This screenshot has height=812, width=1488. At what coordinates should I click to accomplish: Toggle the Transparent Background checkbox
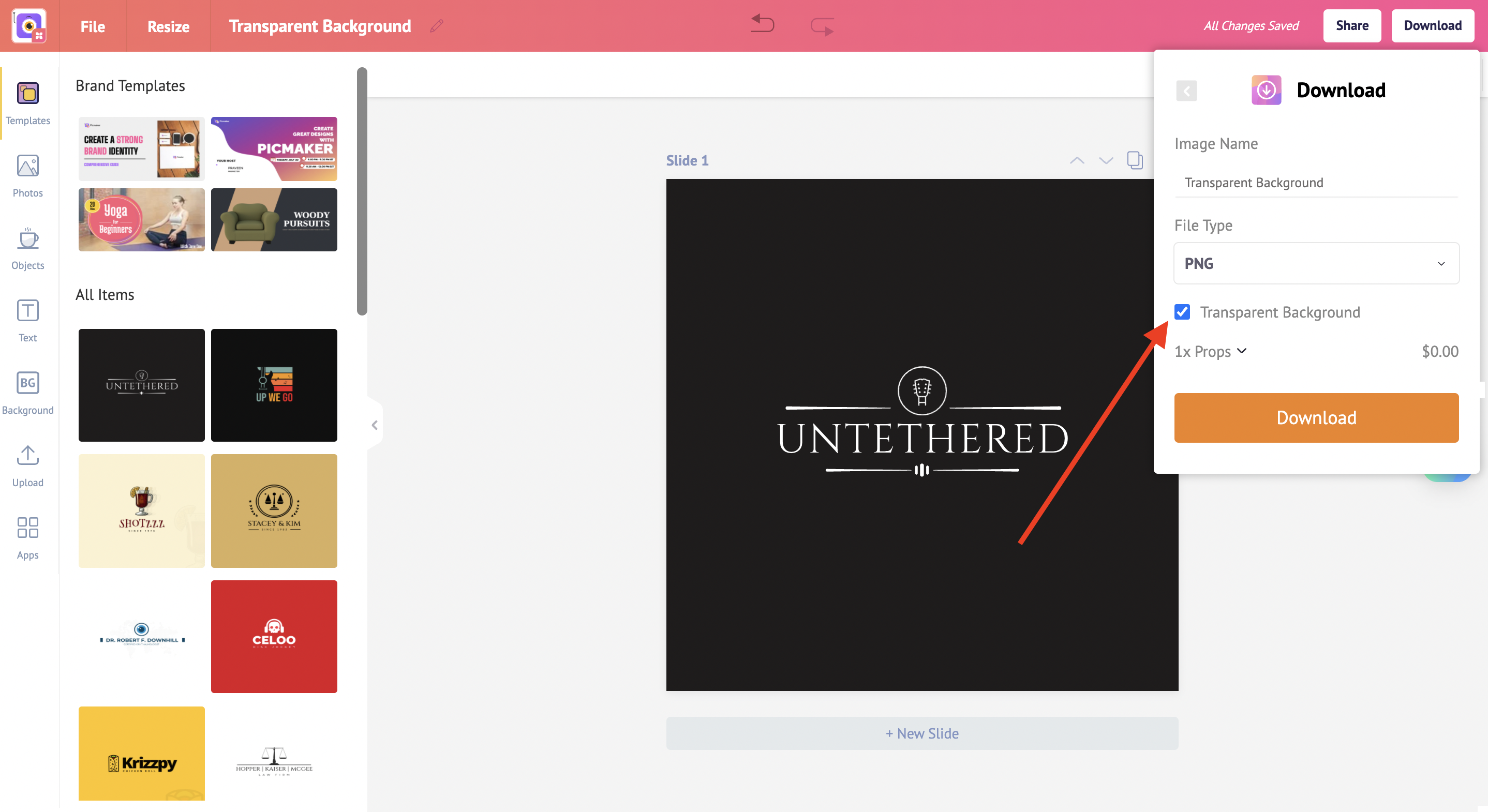[1181, 312]
